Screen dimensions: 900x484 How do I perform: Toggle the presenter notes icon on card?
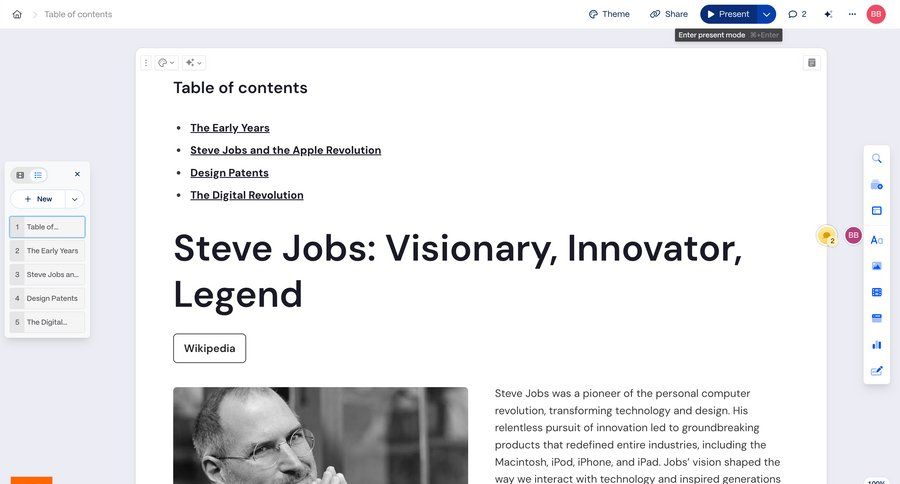[x=811, y=62]
